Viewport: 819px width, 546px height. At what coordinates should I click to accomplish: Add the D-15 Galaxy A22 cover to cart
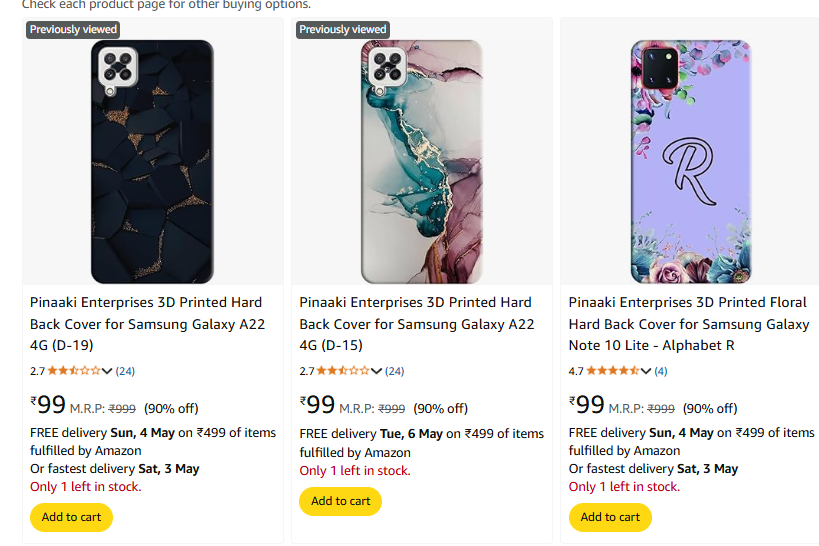coord(341,501)
